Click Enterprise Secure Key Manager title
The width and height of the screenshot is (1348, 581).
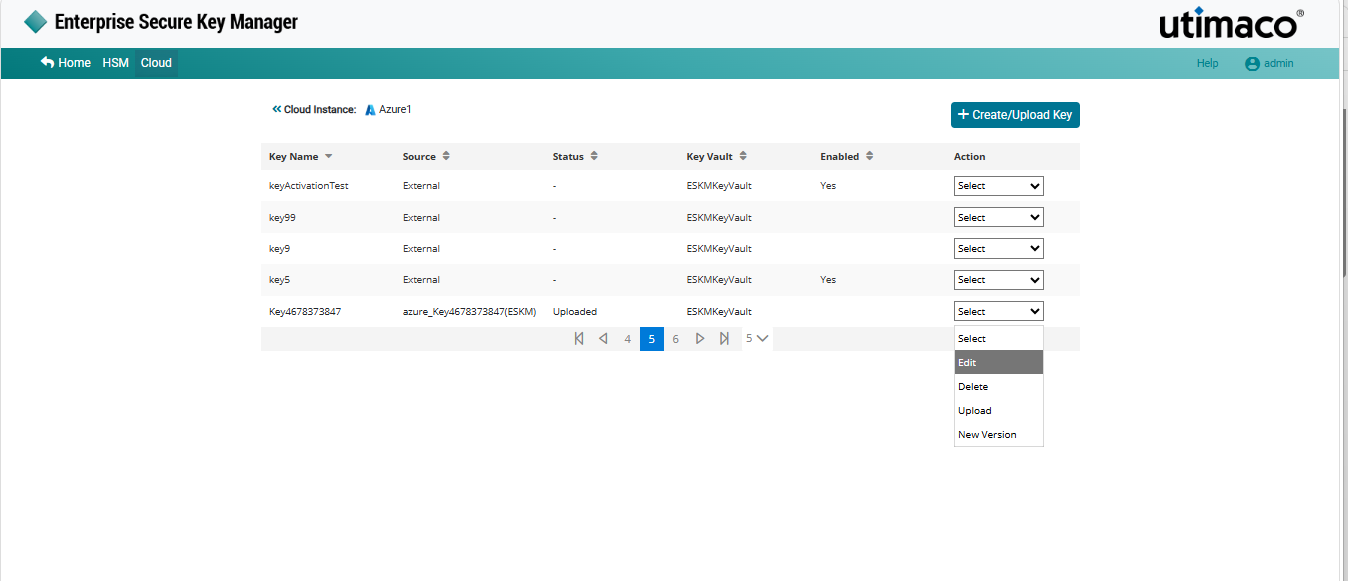point(176,22)
